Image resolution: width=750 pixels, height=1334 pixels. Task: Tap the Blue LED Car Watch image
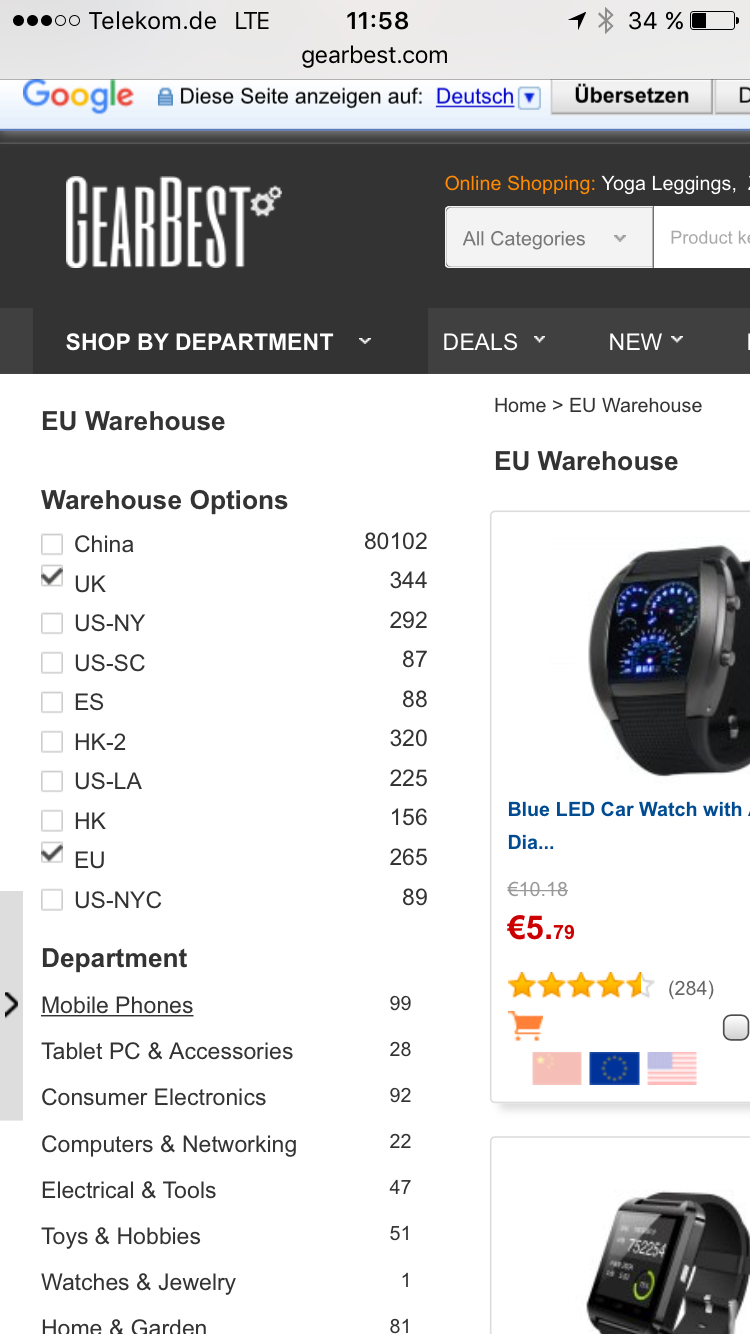click(667, 658)
